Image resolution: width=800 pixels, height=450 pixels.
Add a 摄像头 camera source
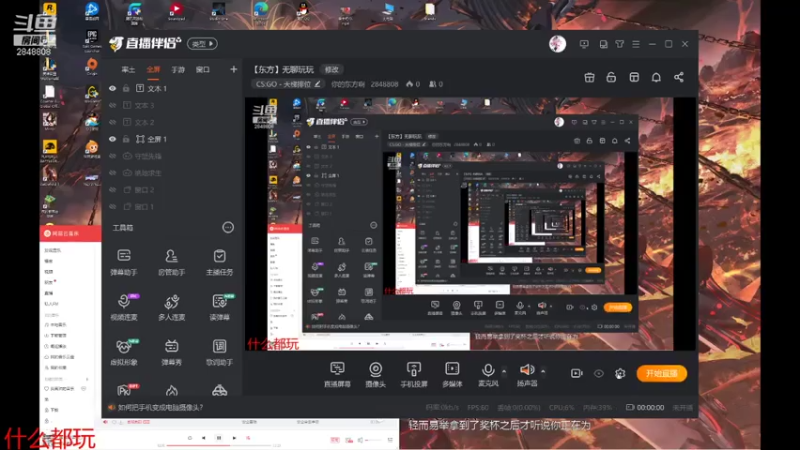coord(376,374)
